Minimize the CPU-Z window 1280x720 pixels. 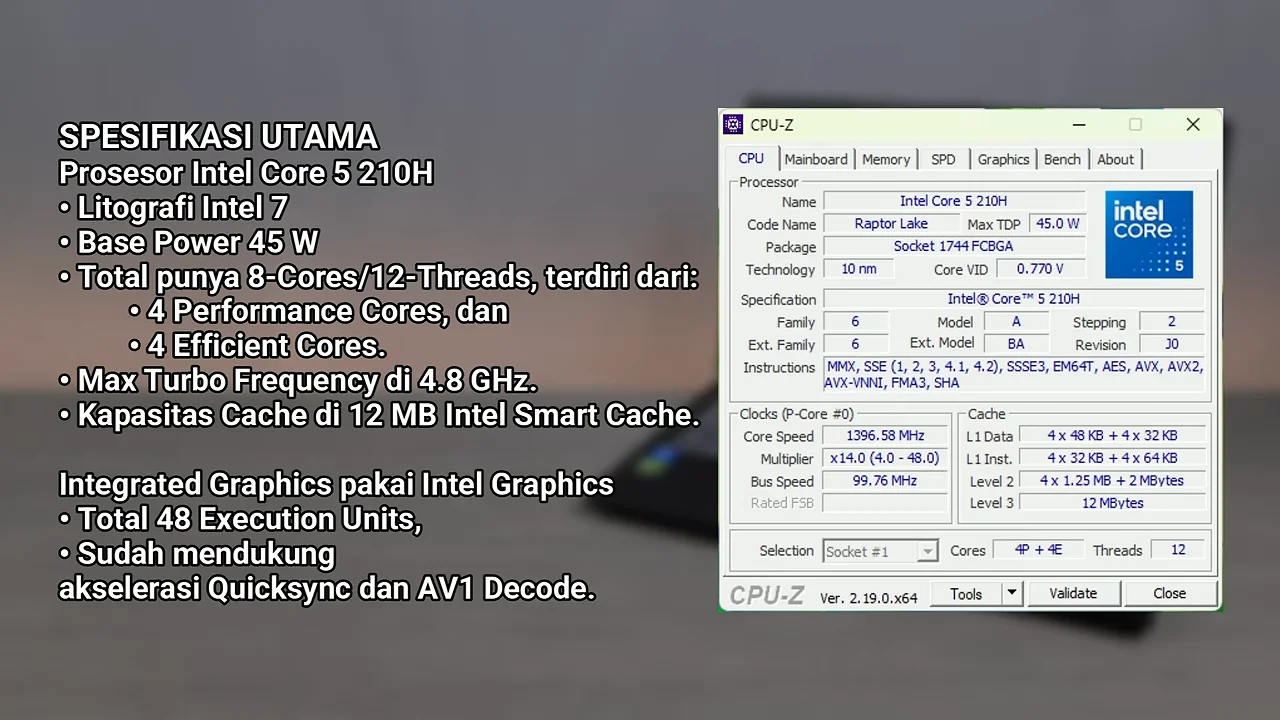(1079, 125)
